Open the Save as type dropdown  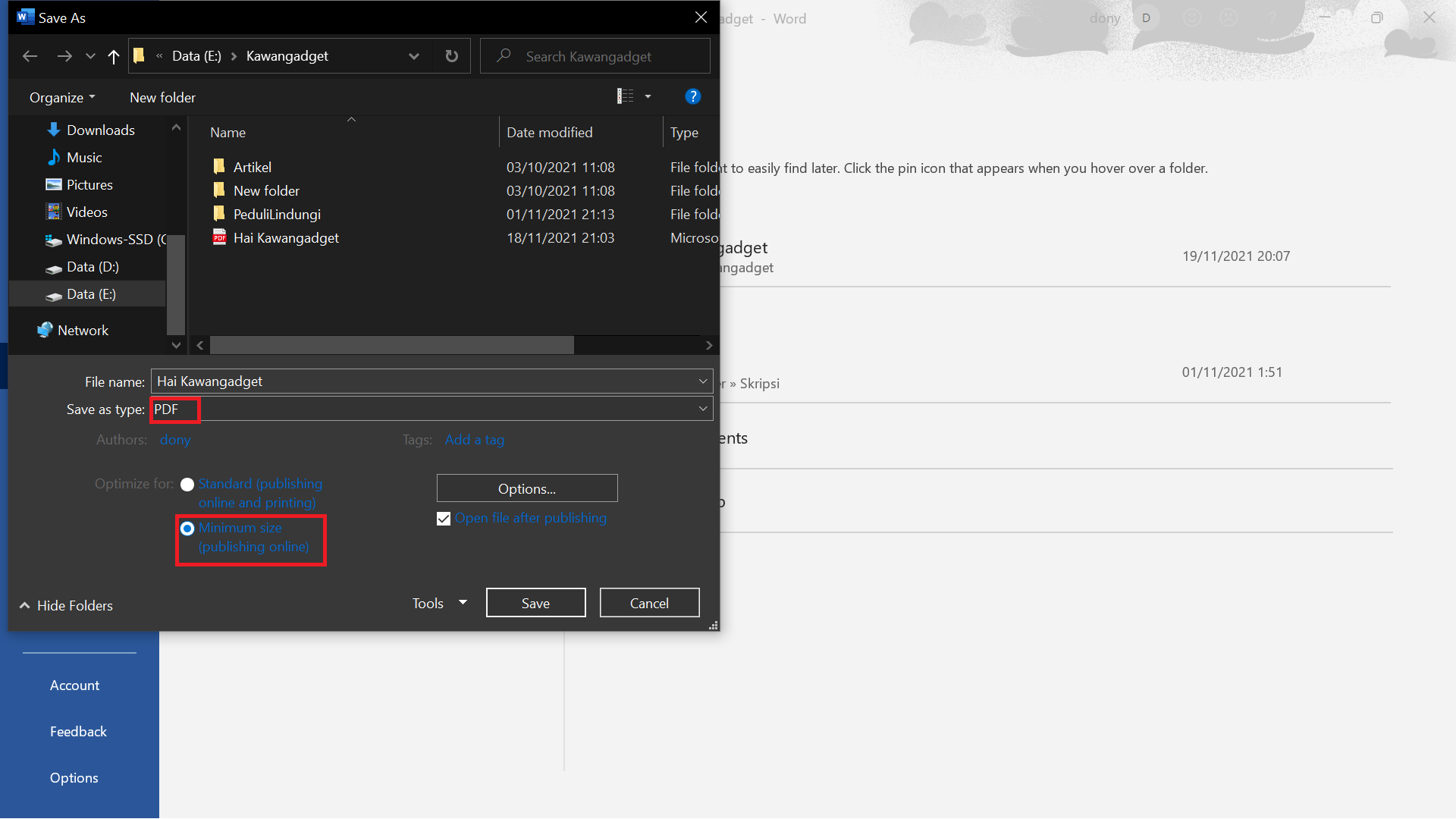(431, 409)
